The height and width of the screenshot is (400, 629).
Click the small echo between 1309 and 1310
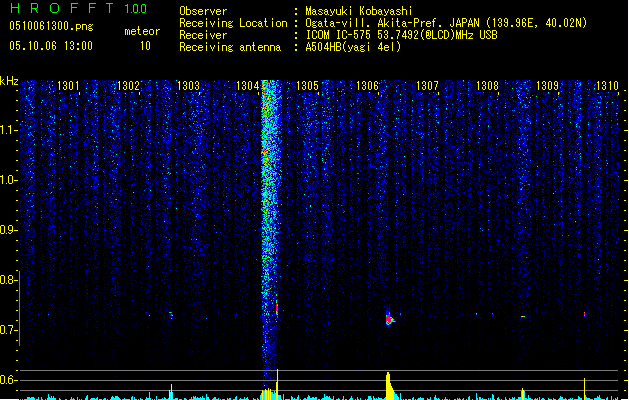584,314
